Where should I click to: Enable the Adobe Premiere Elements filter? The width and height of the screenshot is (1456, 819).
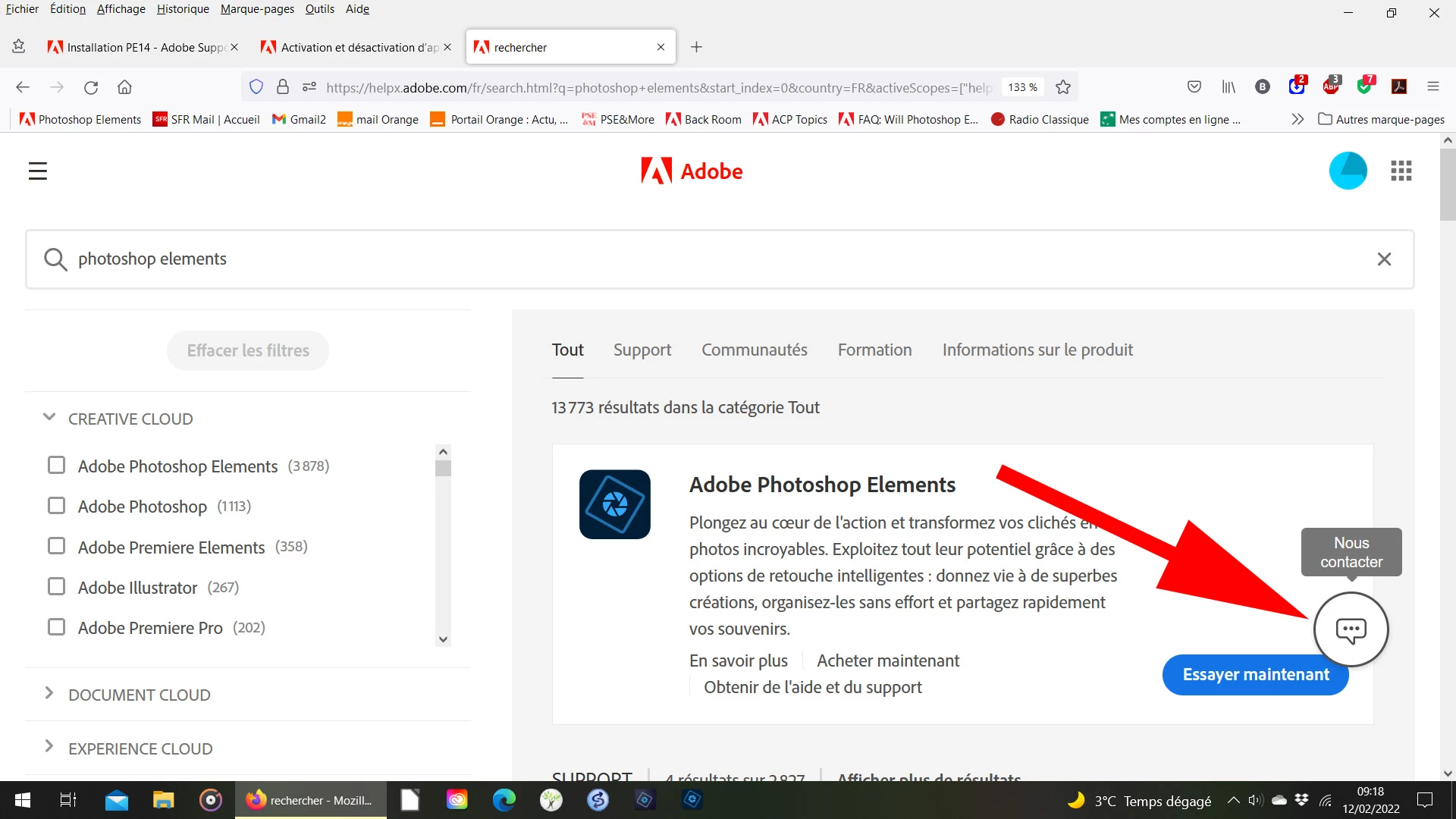tap(57, 546)
